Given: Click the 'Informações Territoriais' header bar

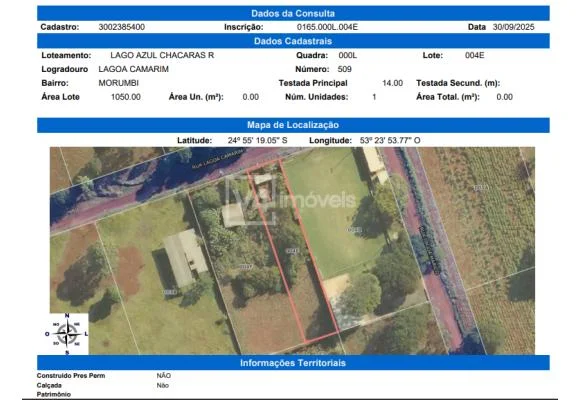Looking at the screenshot, I should [x=293, y=363].
